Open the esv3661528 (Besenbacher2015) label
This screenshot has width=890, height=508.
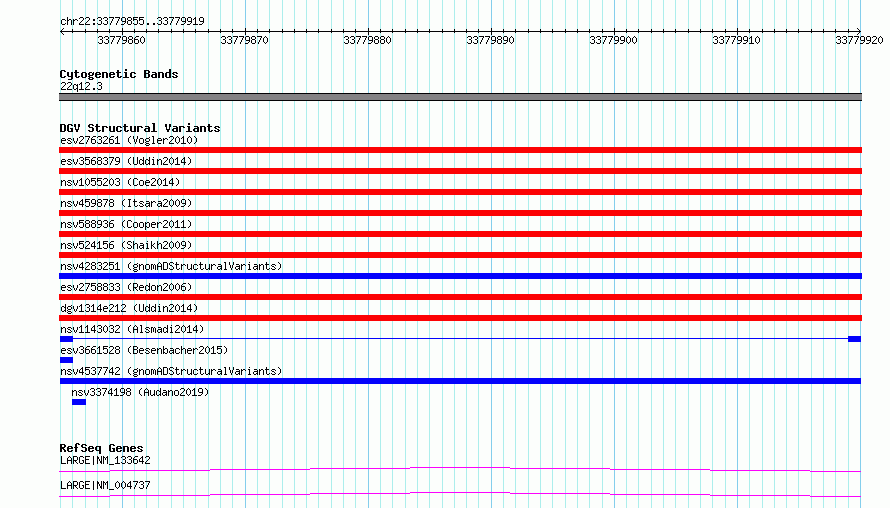(144, 350)
